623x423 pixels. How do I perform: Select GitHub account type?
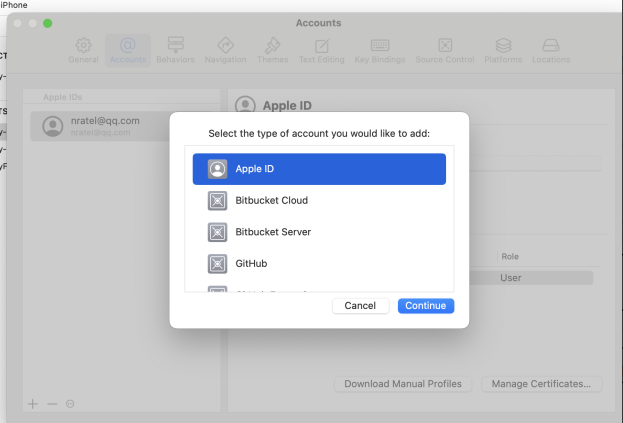click(319, 264)
